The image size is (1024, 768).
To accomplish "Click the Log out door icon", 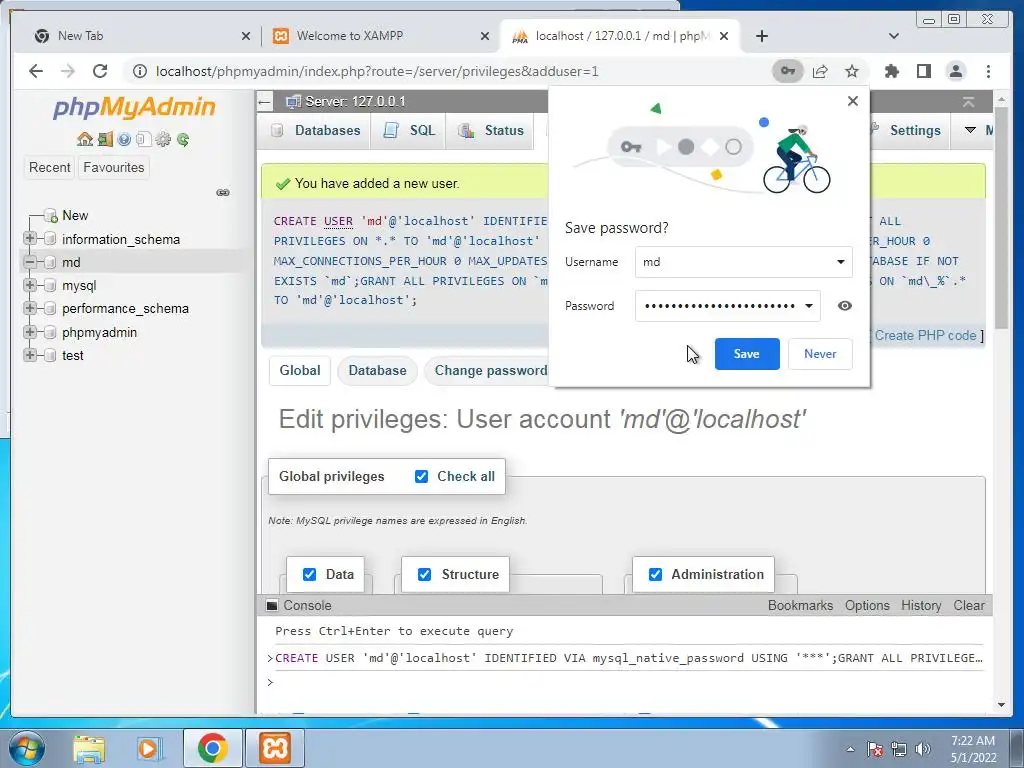I will (105, 139).
